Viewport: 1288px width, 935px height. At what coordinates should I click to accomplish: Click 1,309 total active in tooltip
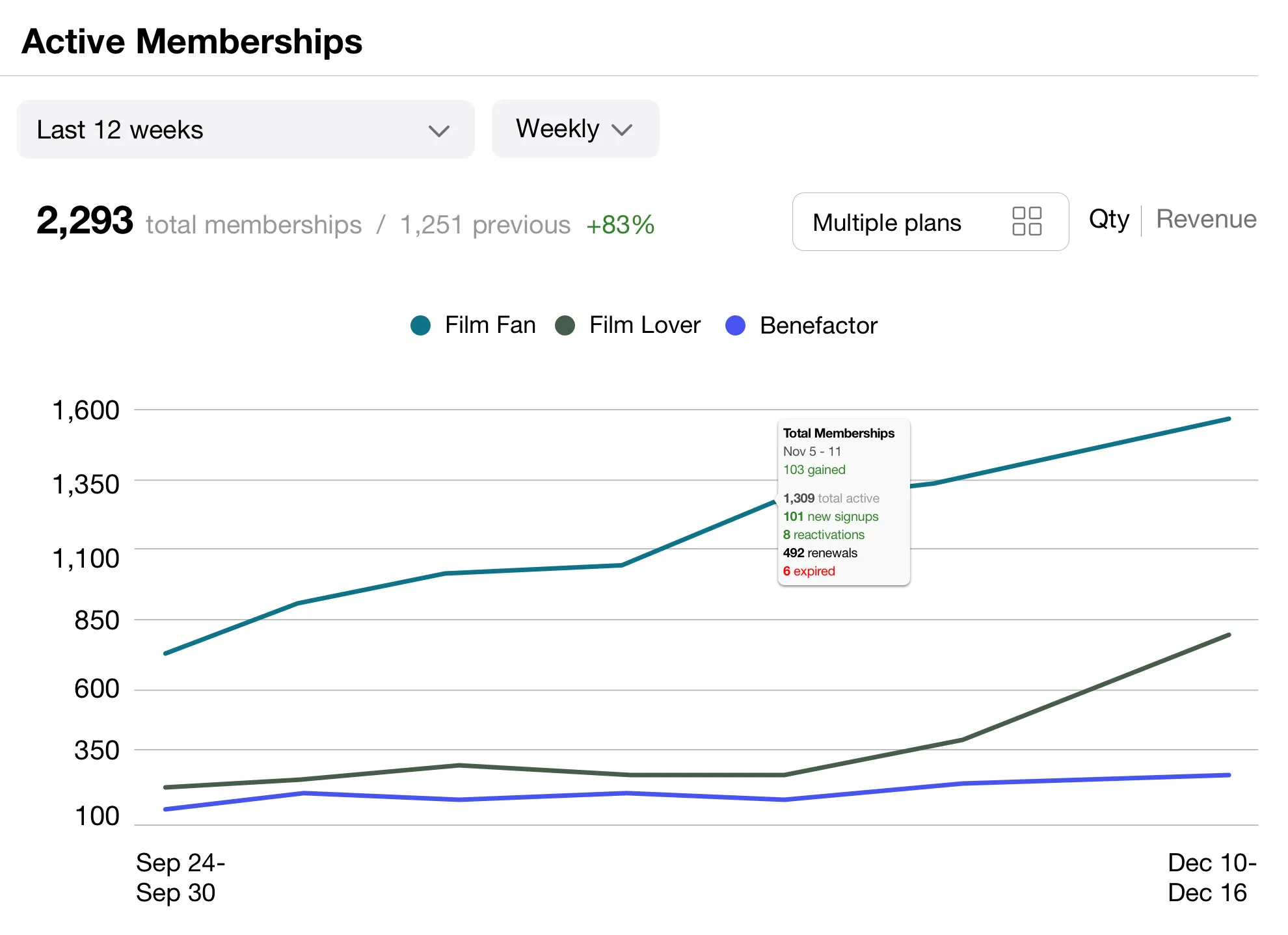point(831,498)
